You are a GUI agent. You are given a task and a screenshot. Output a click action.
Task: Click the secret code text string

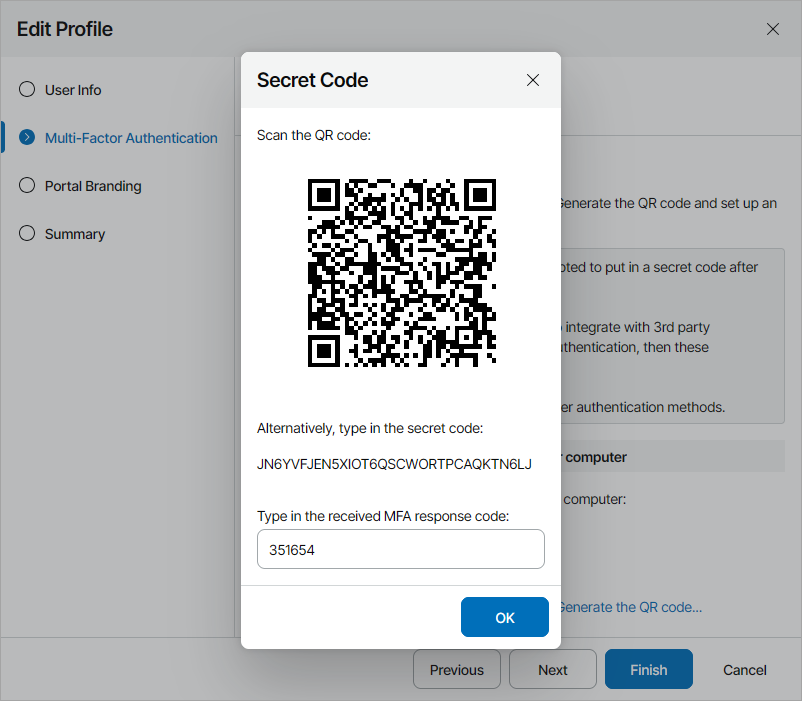point(394,464)
